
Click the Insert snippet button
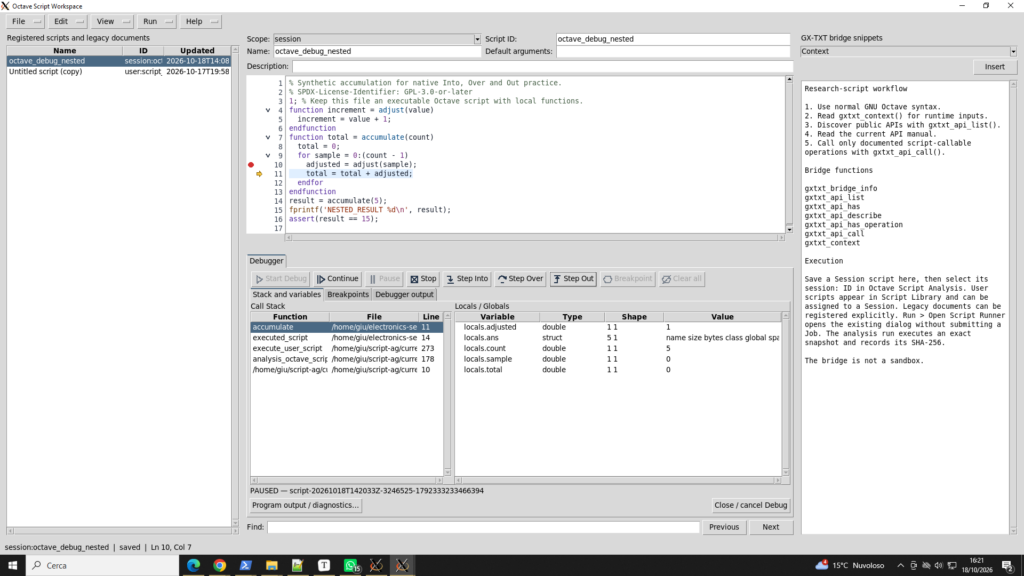tap(995, 67)
